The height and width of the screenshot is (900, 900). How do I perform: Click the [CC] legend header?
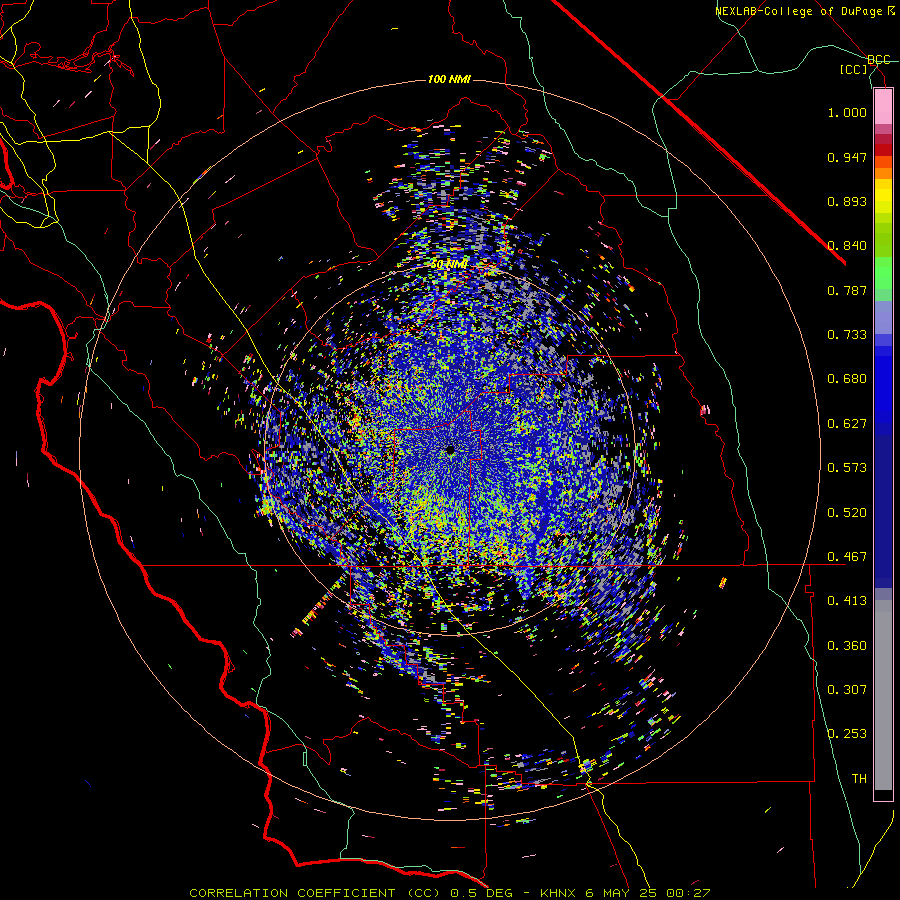tap(854, 69)
